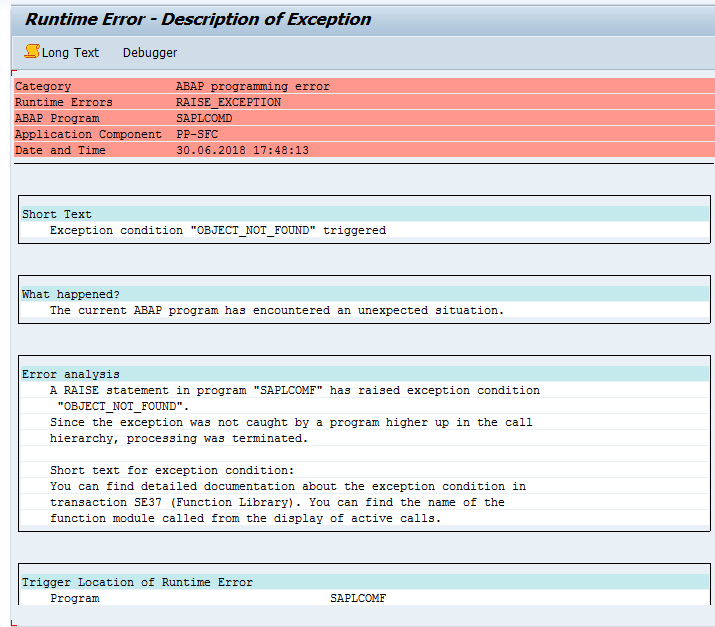
Task: Select the ABAP programming error category value
Action: click(x=252, y=87)
